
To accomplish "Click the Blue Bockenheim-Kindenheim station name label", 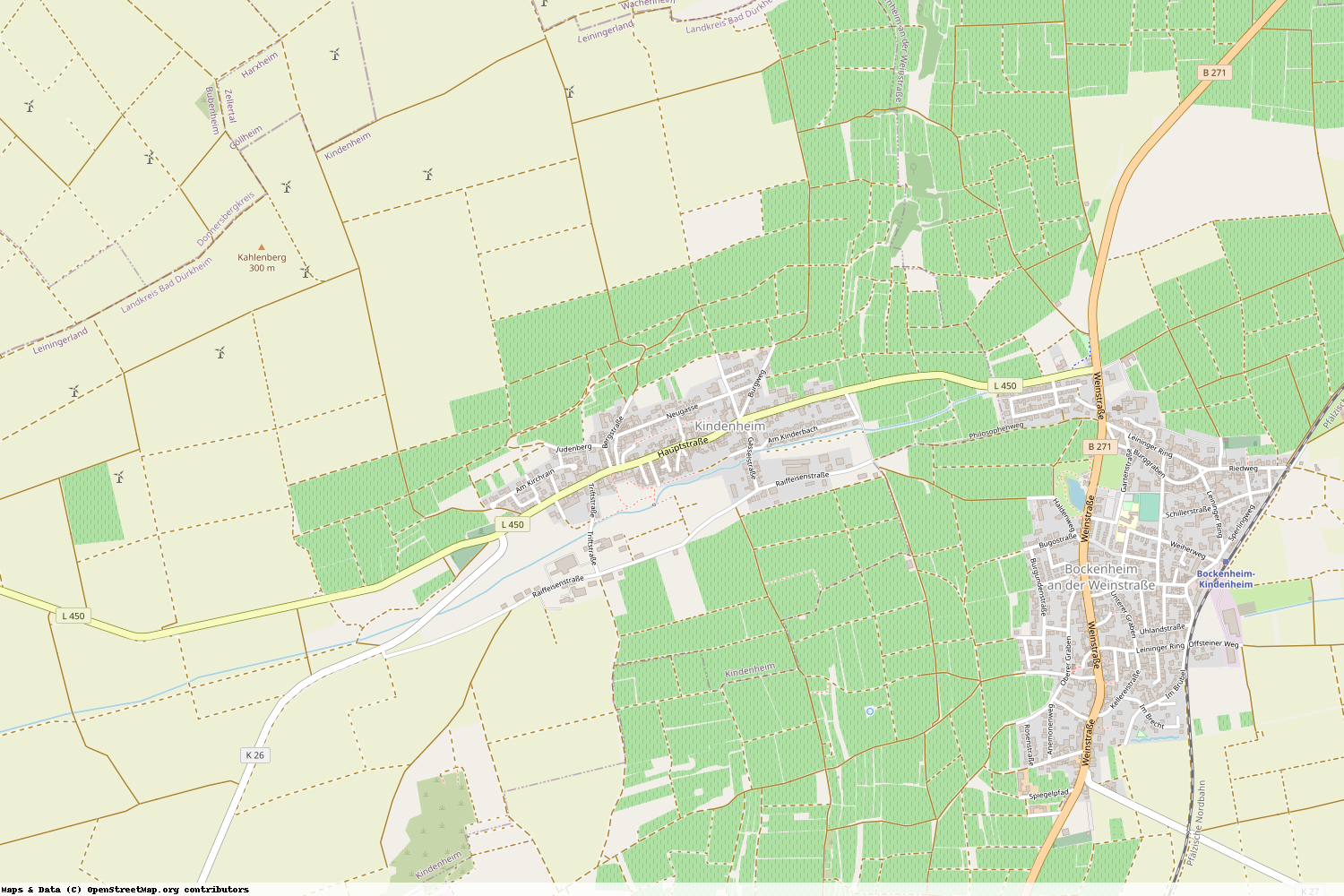I will pyautogui.click(x=1226, y=579).
